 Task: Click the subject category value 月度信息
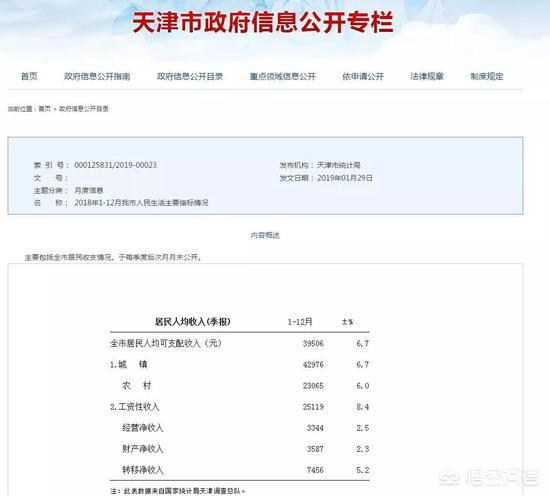[89, 190]
